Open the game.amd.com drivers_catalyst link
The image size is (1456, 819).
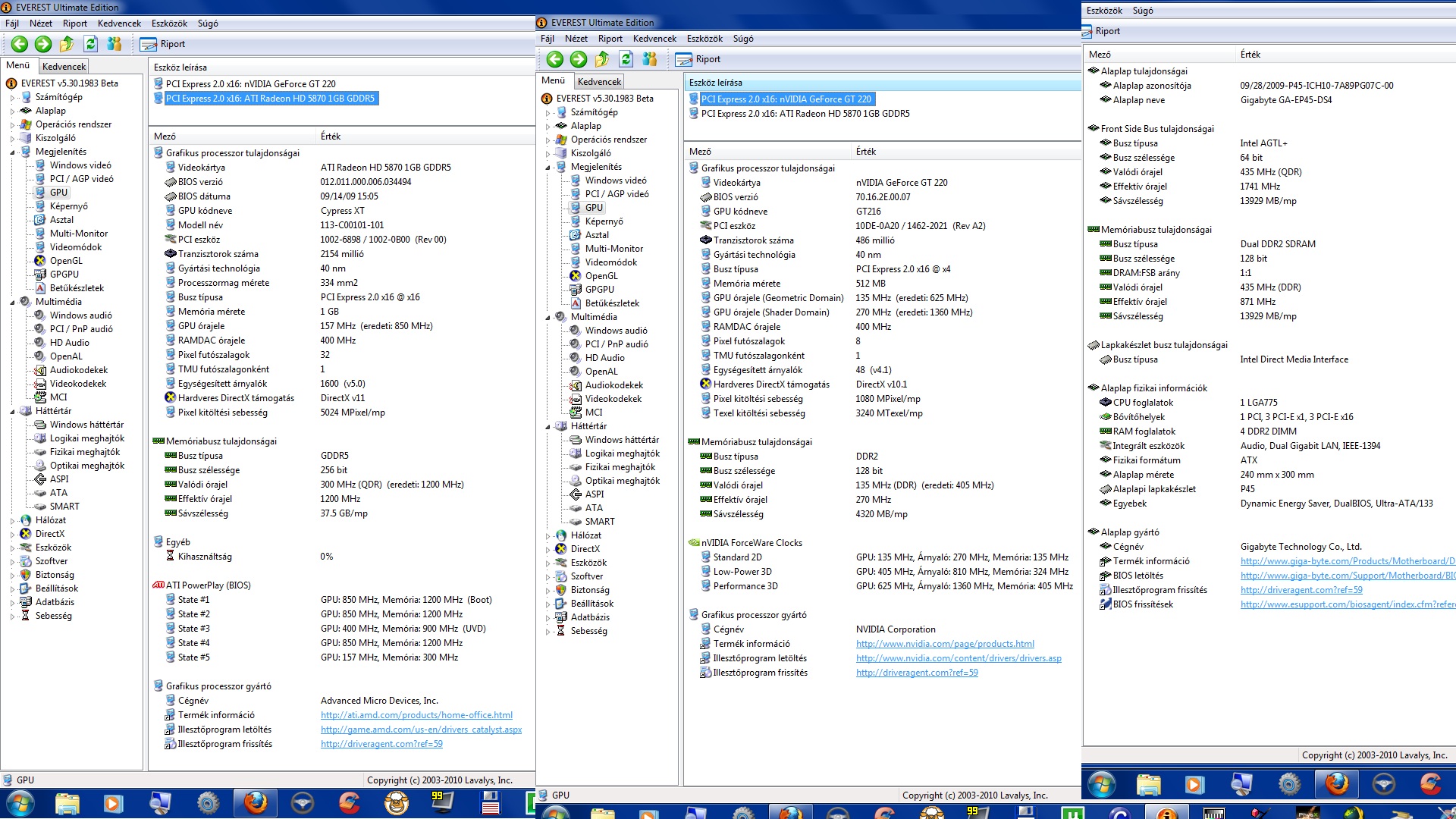(x=421, y=730)
